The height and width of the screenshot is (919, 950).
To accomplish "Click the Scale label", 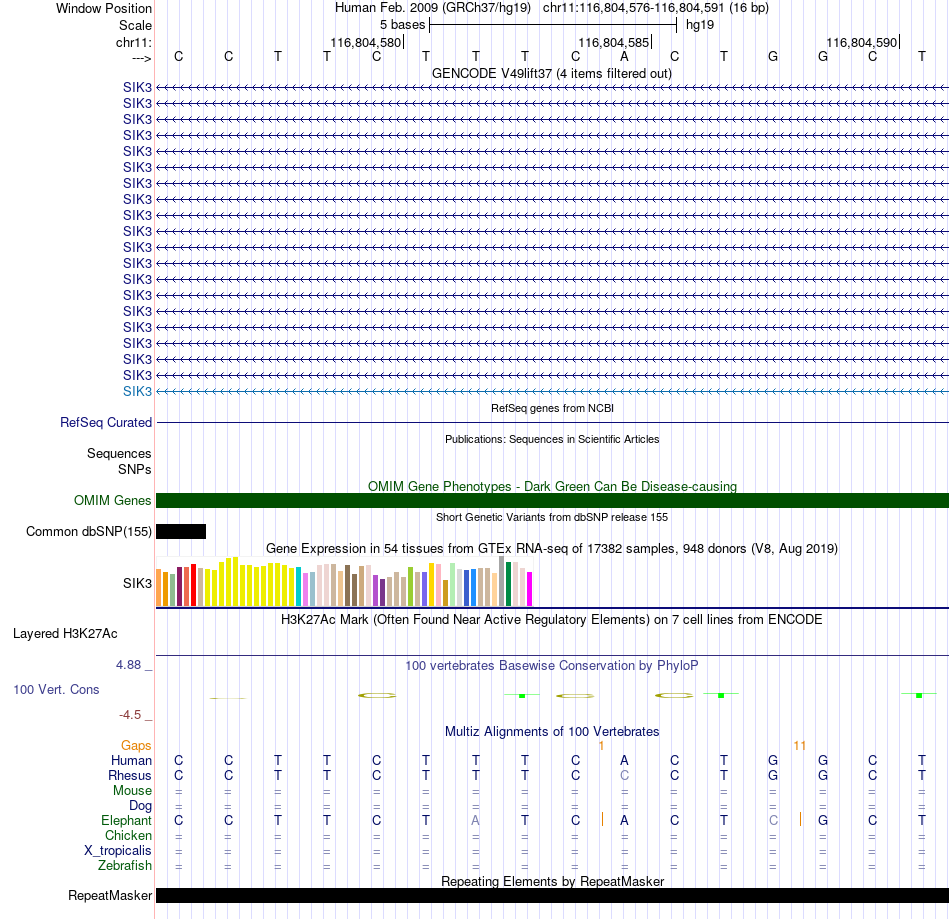I will (x=135, y=25).
